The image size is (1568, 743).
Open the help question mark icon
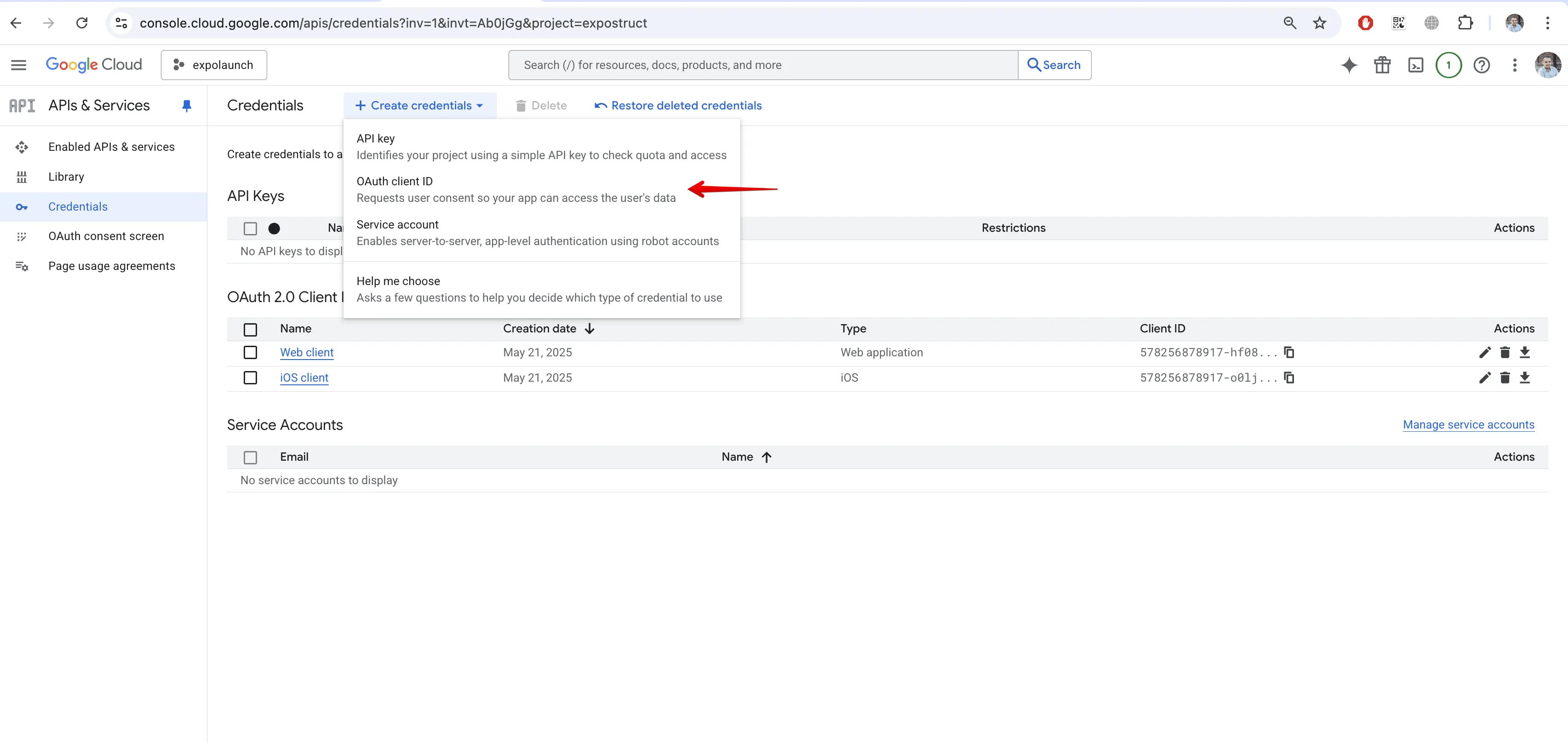tap(1481, 65)
